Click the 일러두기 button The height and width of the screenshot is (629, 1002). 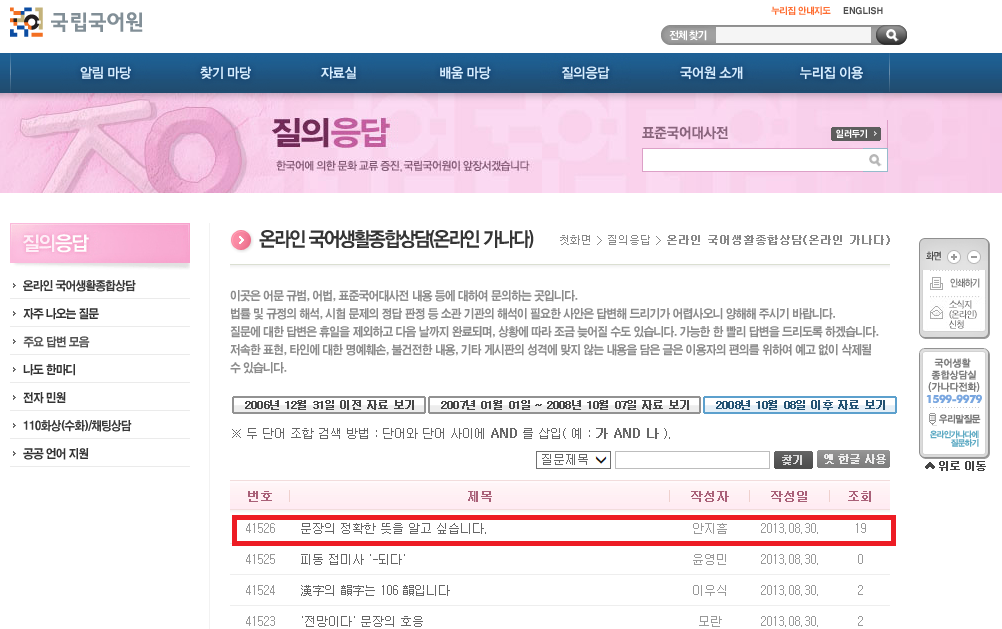pos(855,134)
